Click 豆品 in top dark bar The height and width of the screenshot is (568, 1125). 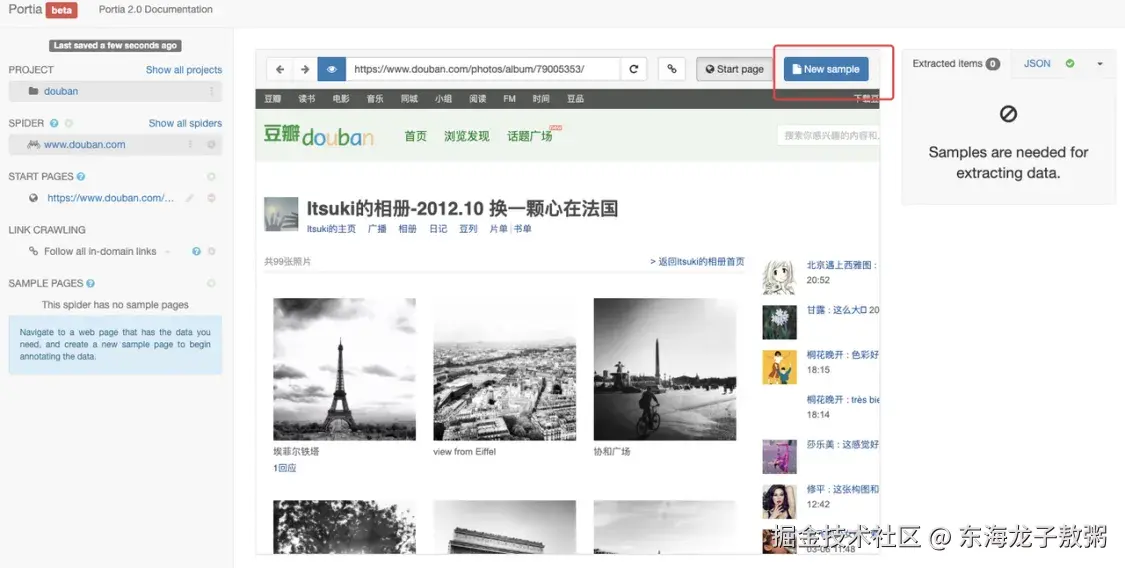[575, 99]
